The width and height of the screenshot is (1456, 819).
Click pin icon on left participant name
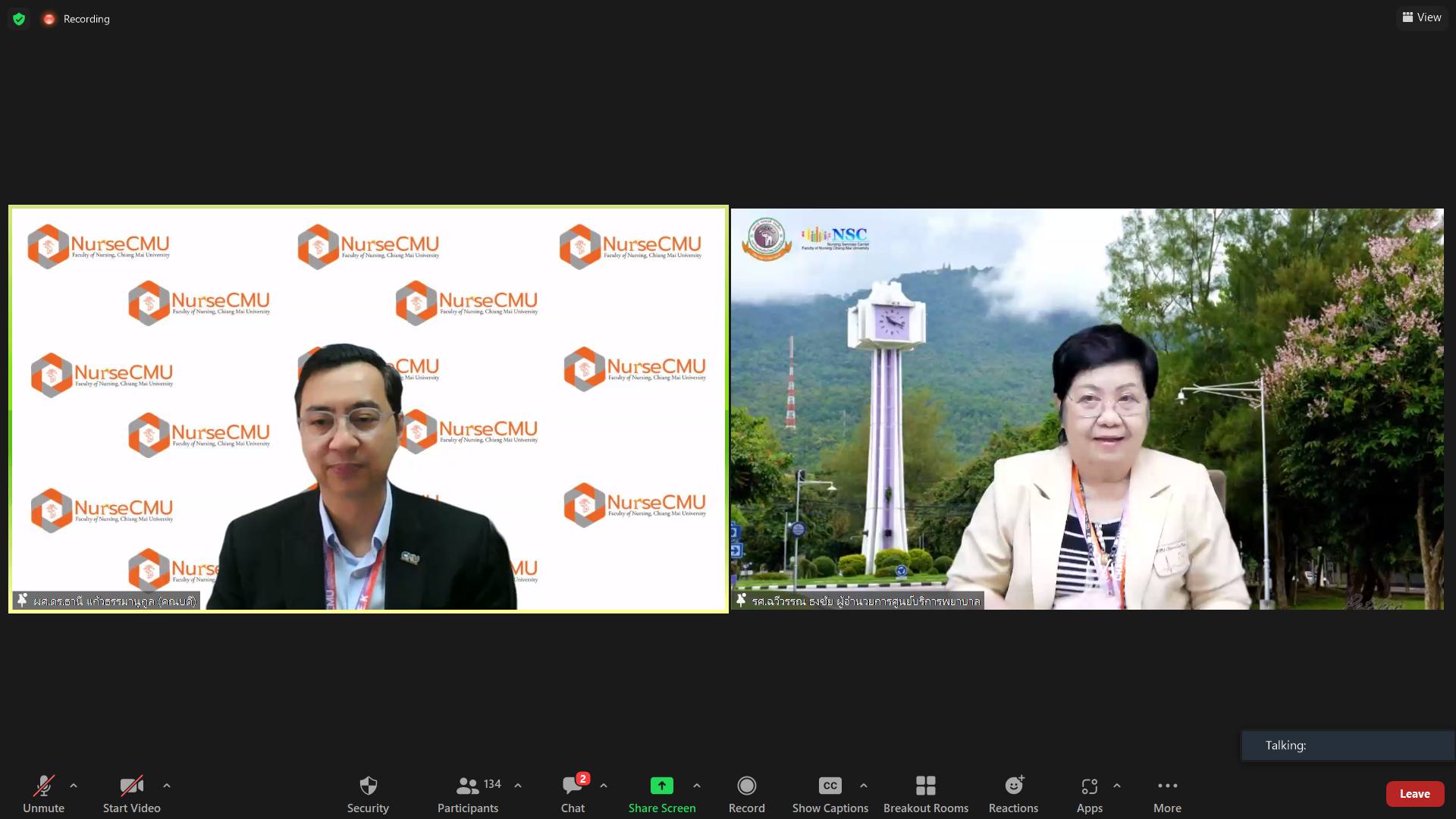22,600
